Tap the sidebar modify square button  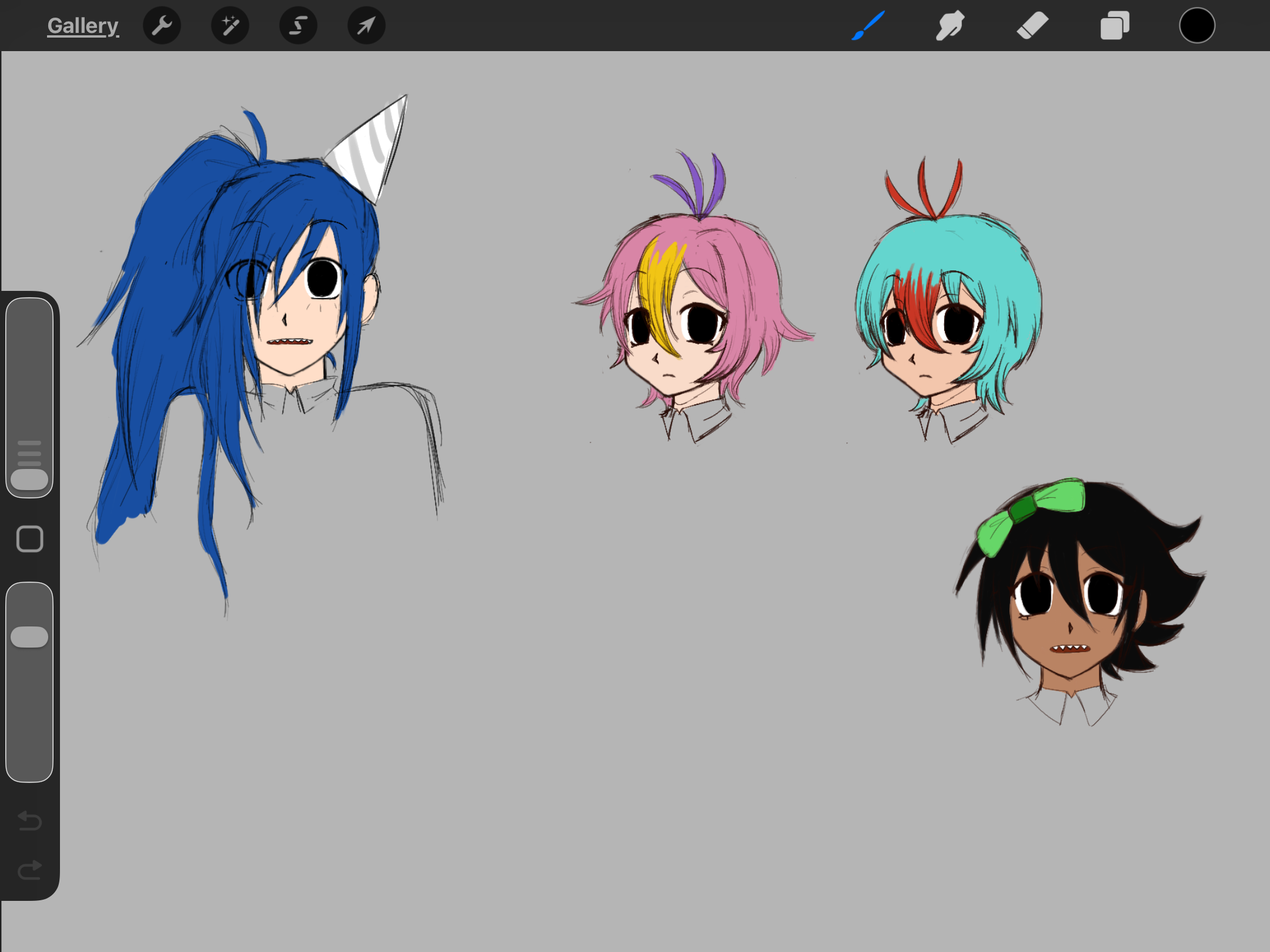(x=29, y=539)
